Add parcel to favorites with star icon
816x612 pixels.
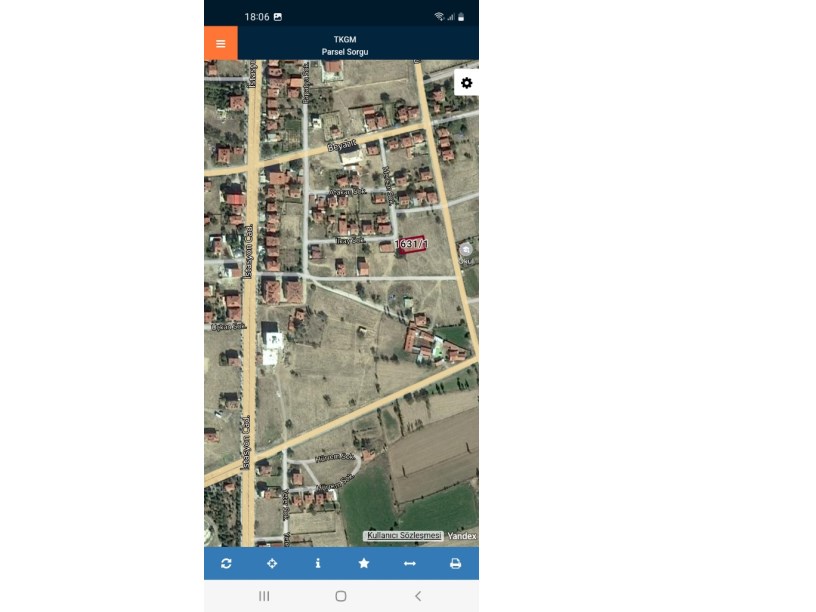click(364, 563)
